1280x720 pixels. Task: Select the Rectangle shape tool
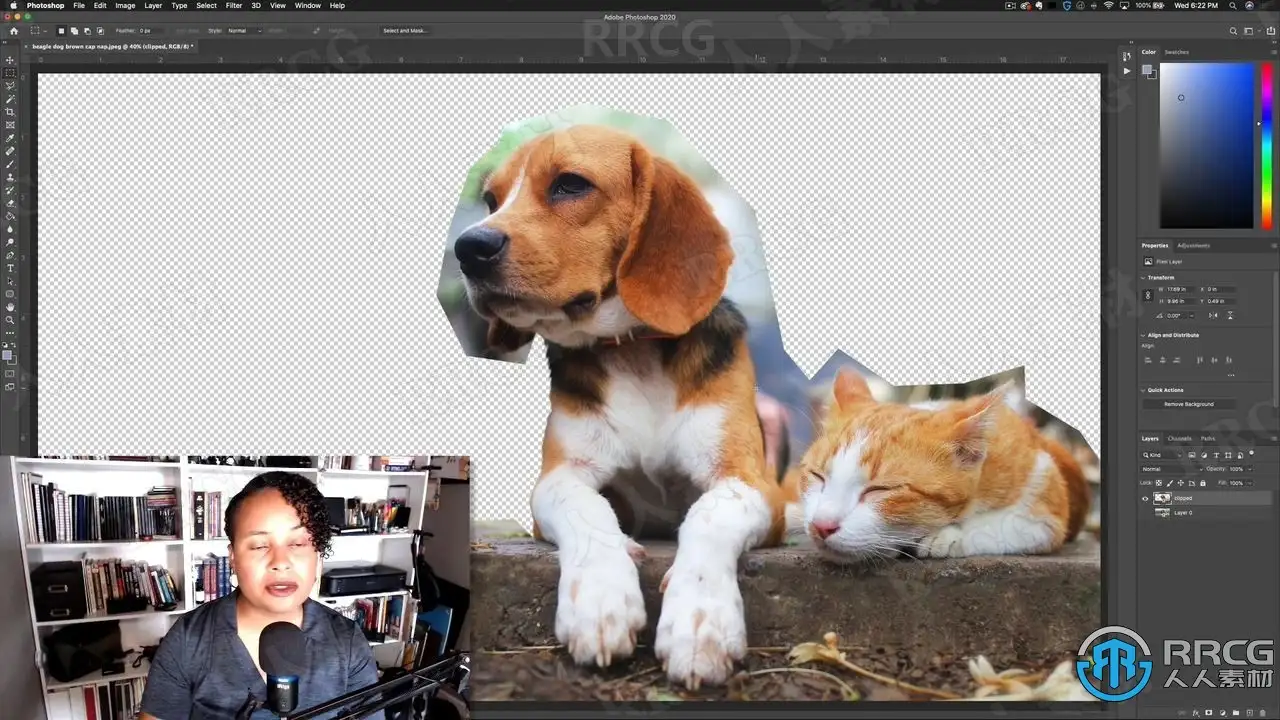click(x=10, y=294)
